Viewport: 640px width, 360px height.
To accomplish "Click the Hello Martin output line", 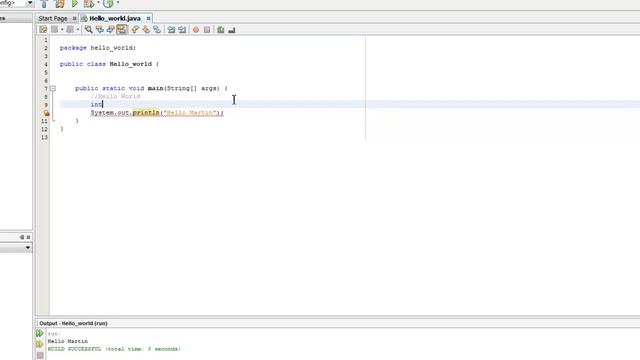I will (x=67, y=341).
